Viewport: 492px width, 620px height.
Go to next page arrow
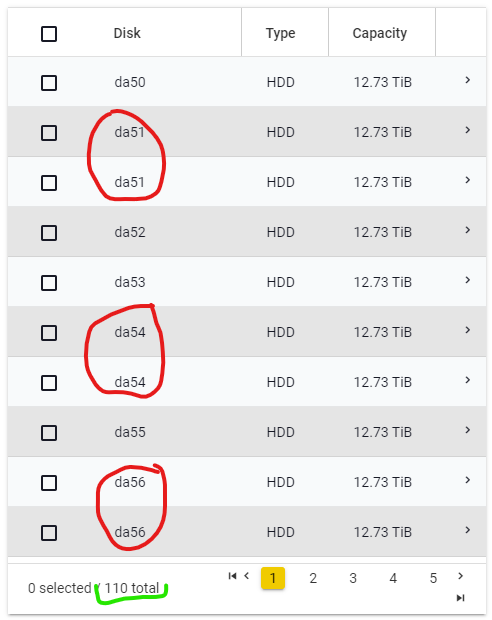pyautogui.click(x=460, y=576)
